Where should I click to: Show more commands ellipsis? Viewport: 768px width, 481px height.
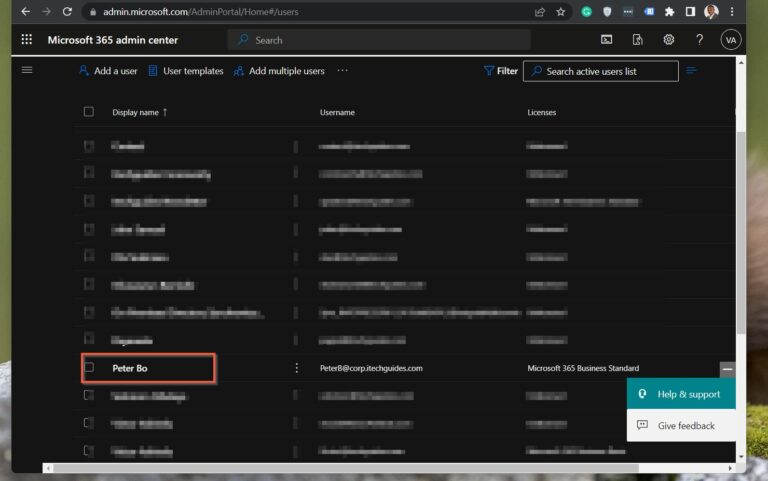[342, 71]
